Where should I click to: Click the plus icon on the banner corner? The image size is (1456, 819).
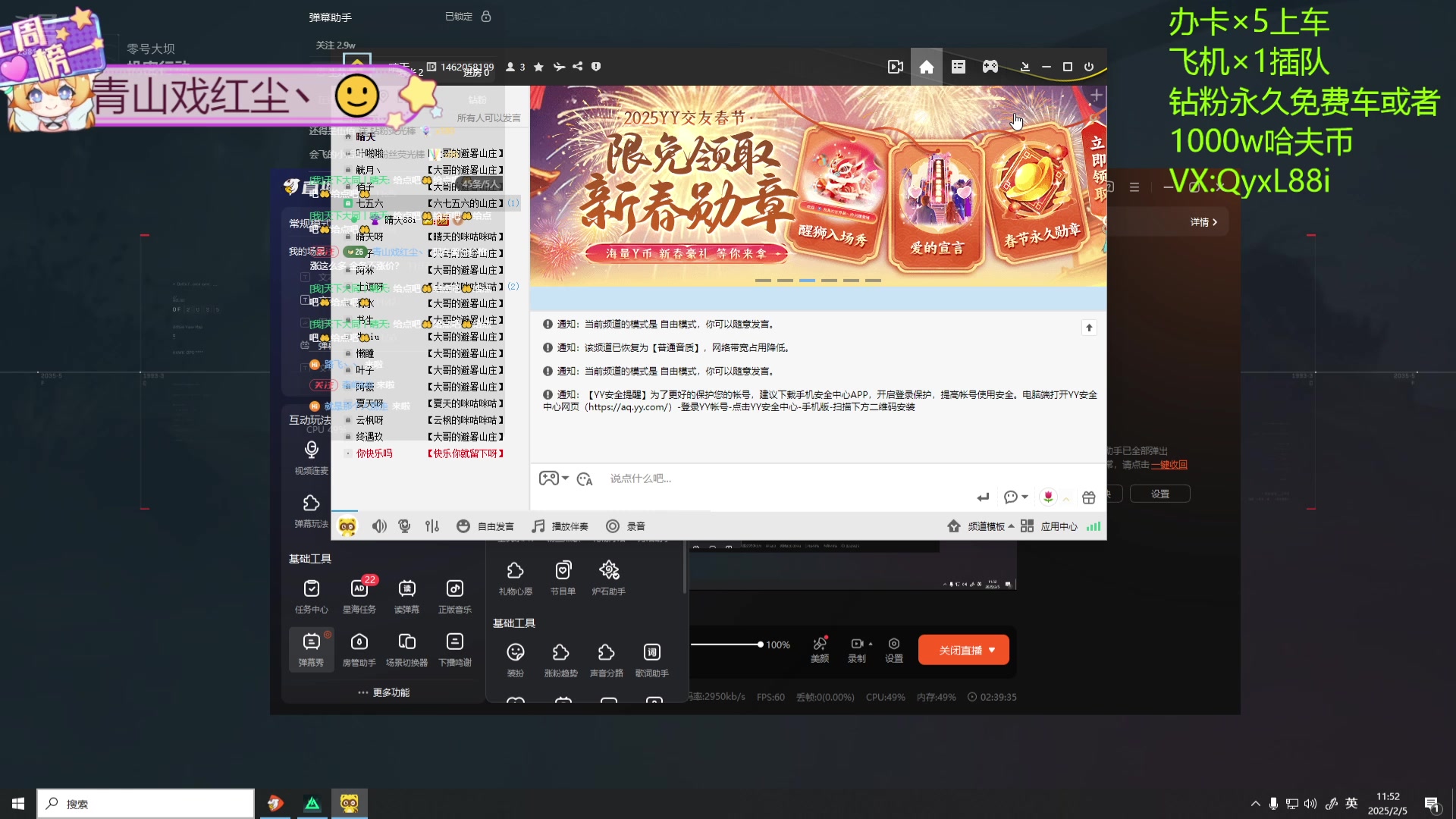pyautogui.click(x=1096, y=96)
